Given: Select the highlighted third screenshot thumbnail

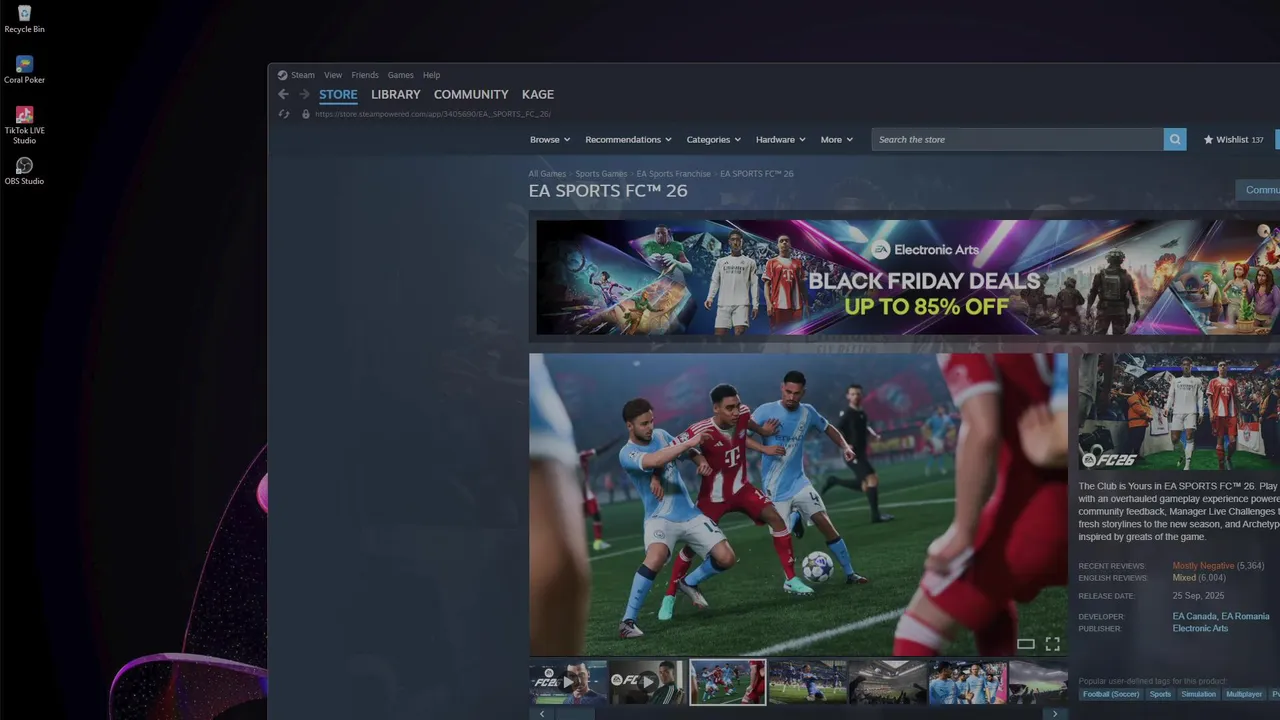Looking at the screenshot, I should (728, 682).
